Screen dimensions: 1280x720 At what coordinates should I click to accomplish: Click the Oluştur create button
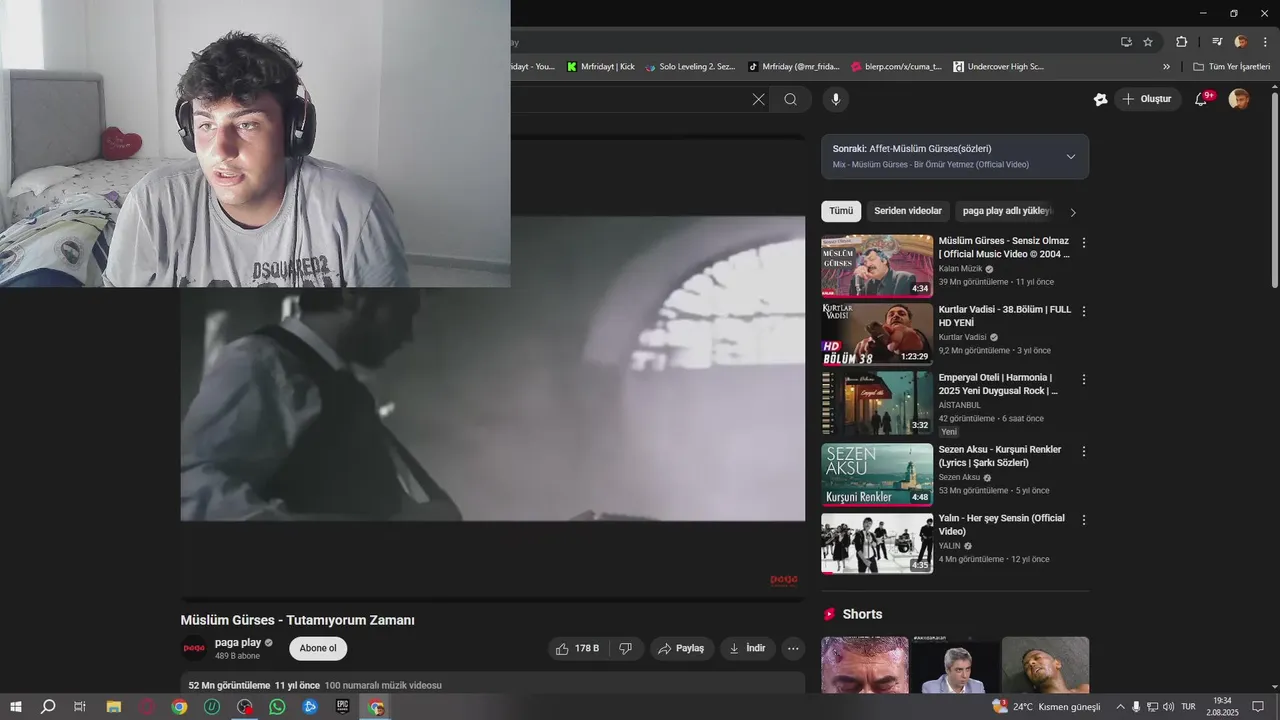tap(1147, 99)
